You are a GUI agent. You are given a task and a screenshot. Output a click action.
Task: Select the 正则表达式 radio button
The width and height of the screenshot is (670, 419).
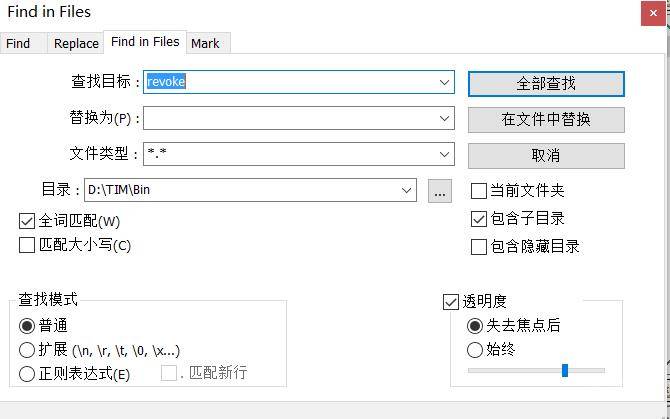pyautogui.click(x=27, y=374)
